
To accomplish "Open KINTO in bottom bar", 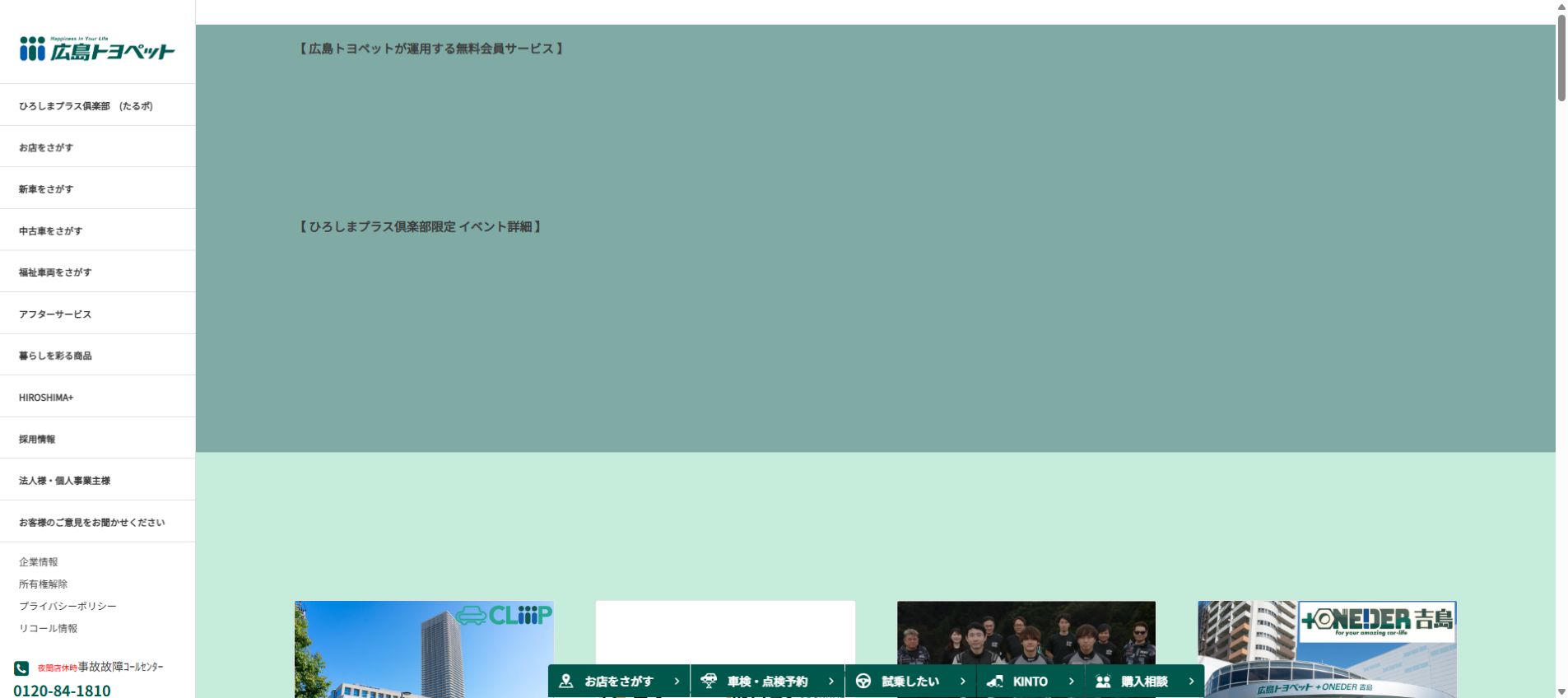I will point(1031,681).
